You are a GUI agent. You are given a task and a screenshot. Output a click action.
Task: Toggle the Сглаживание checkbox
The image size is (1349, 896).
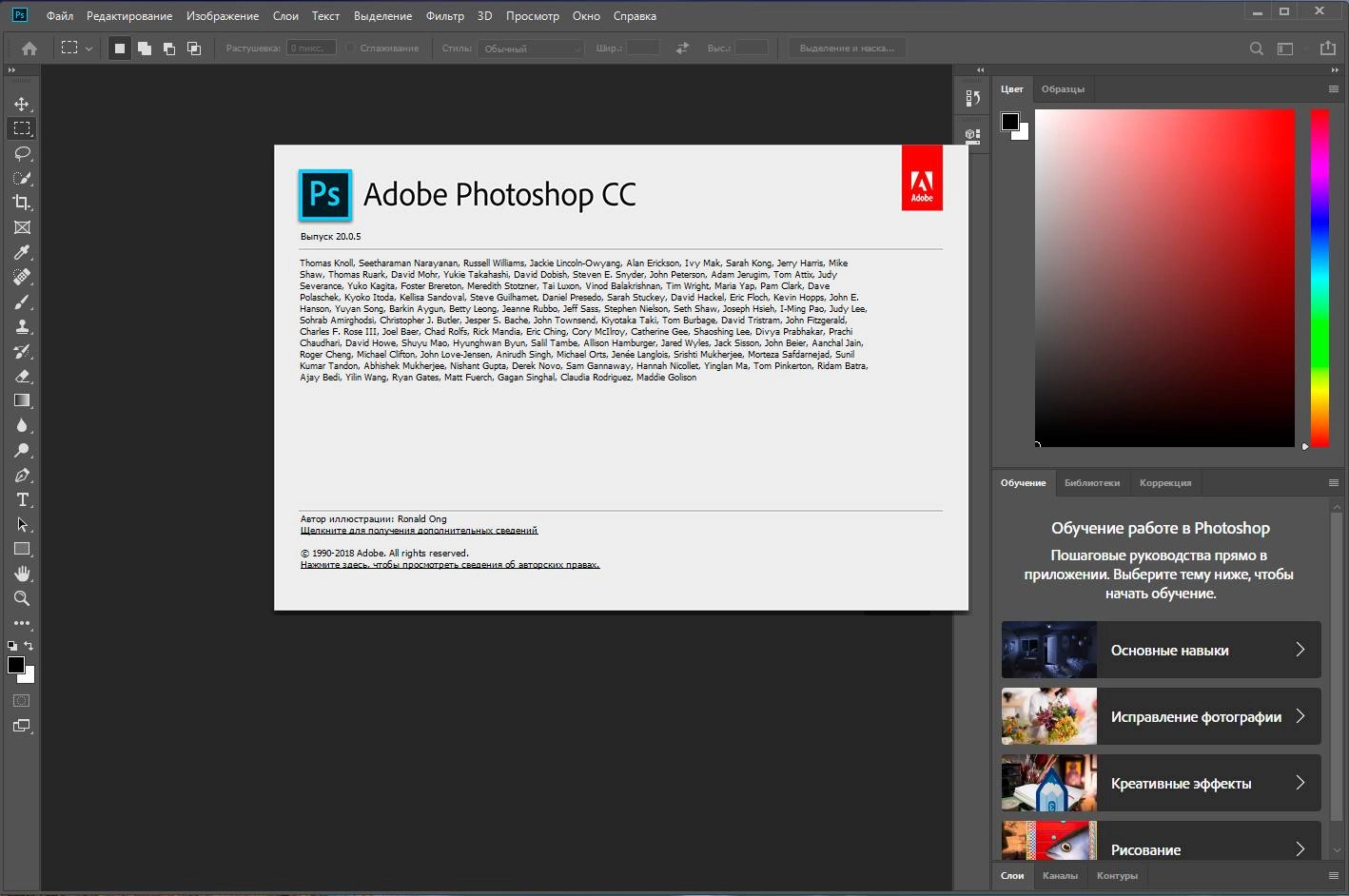pyautogui.click(x=350, y=49)
